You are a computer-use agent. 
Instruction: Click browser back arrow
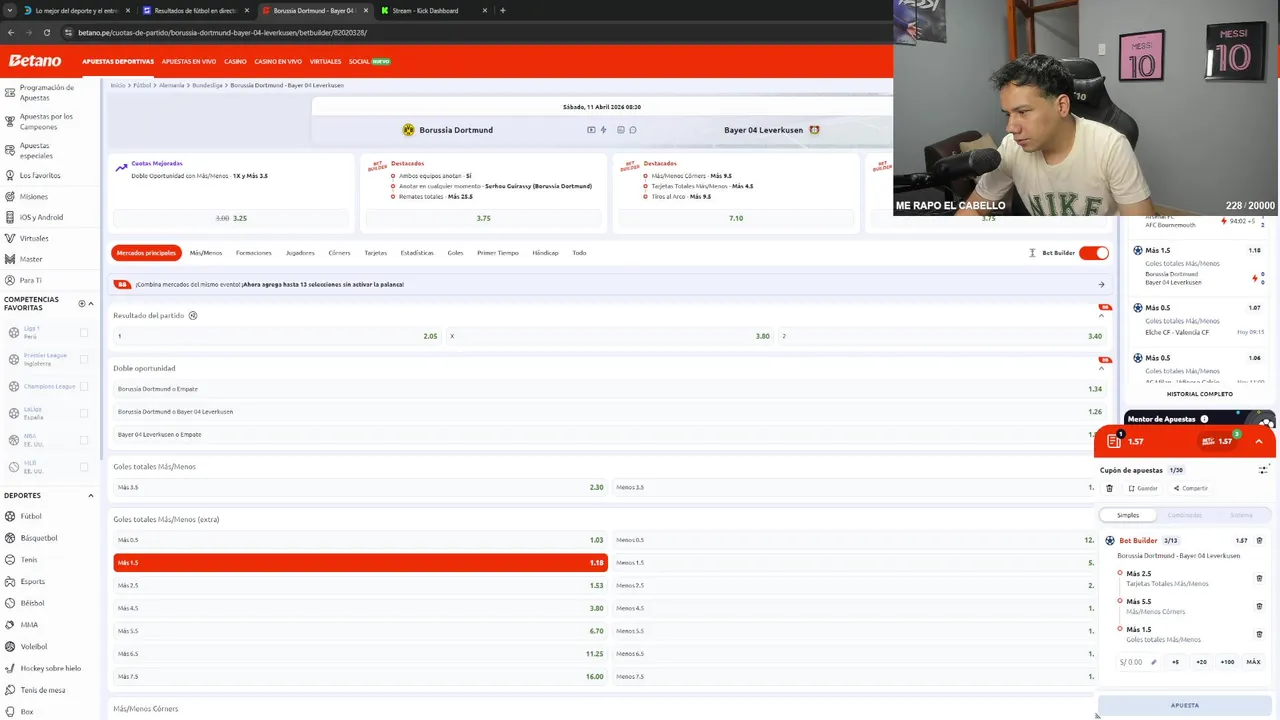pos(11,32)
